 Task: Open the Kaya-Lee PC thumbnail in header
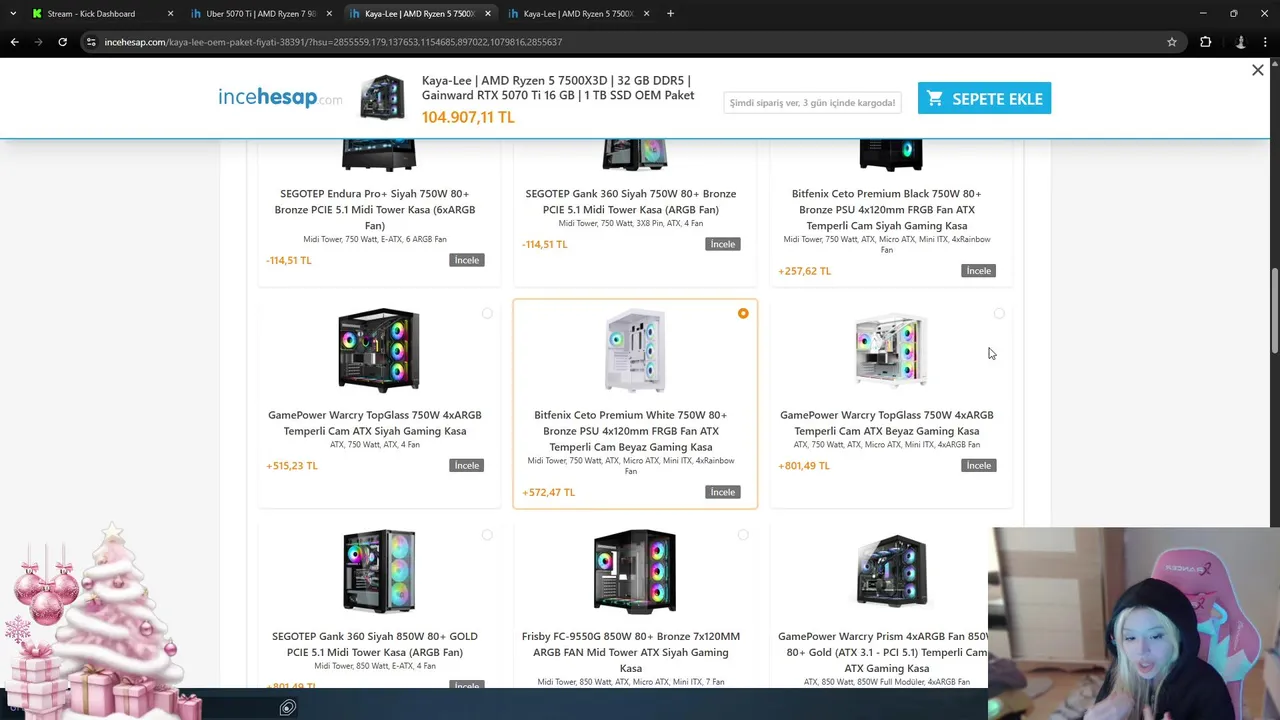click(382, 97)
